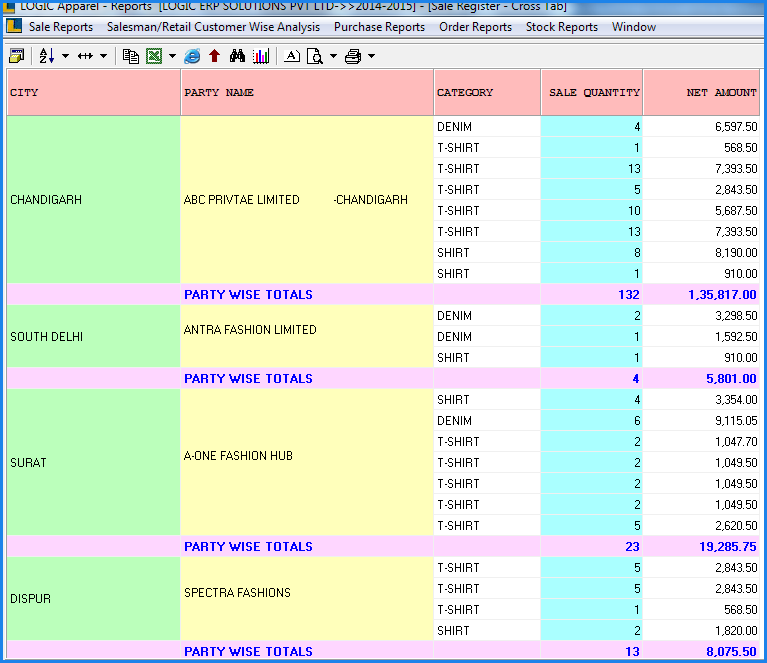Open the Stock Reports menu
Screen dimensions: 767x663
coord(562,27)
